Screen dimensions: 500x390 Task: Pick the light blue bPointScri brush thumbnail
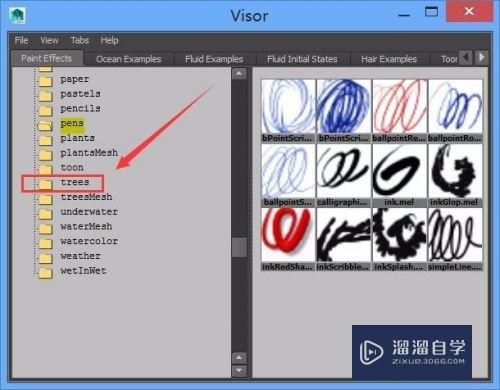288,106
